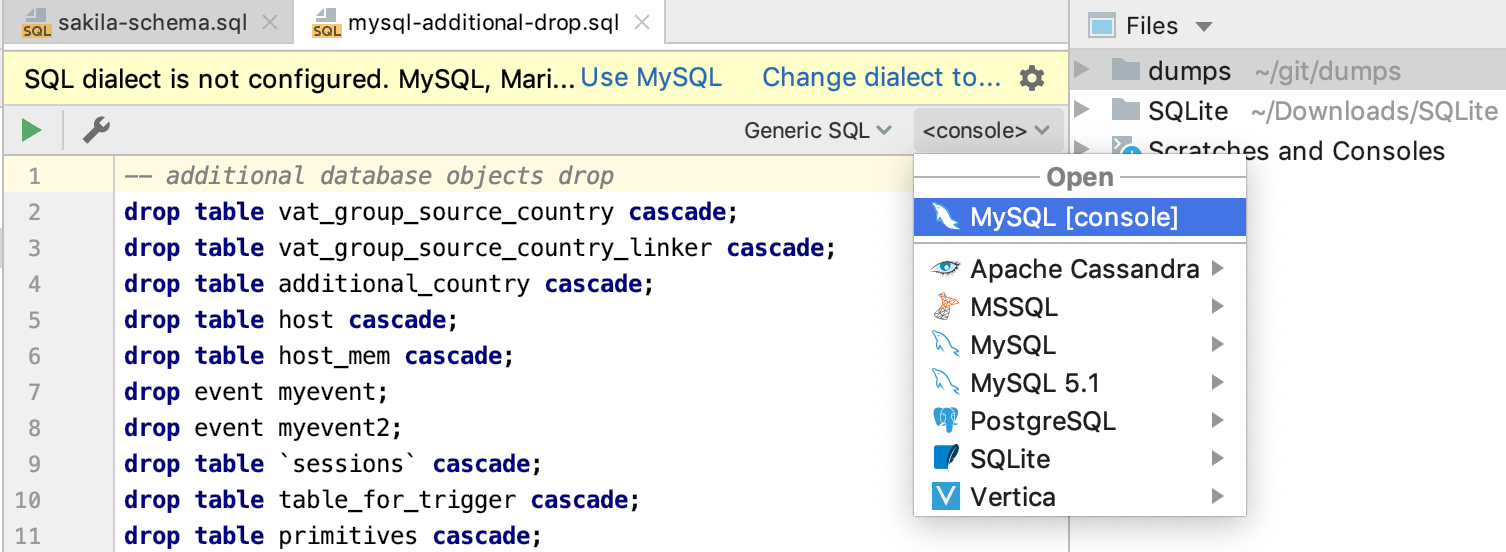Expand the SQLite submenu arrow in popup
This screenshot has height=552, width=1506.
pos(1217,459)
